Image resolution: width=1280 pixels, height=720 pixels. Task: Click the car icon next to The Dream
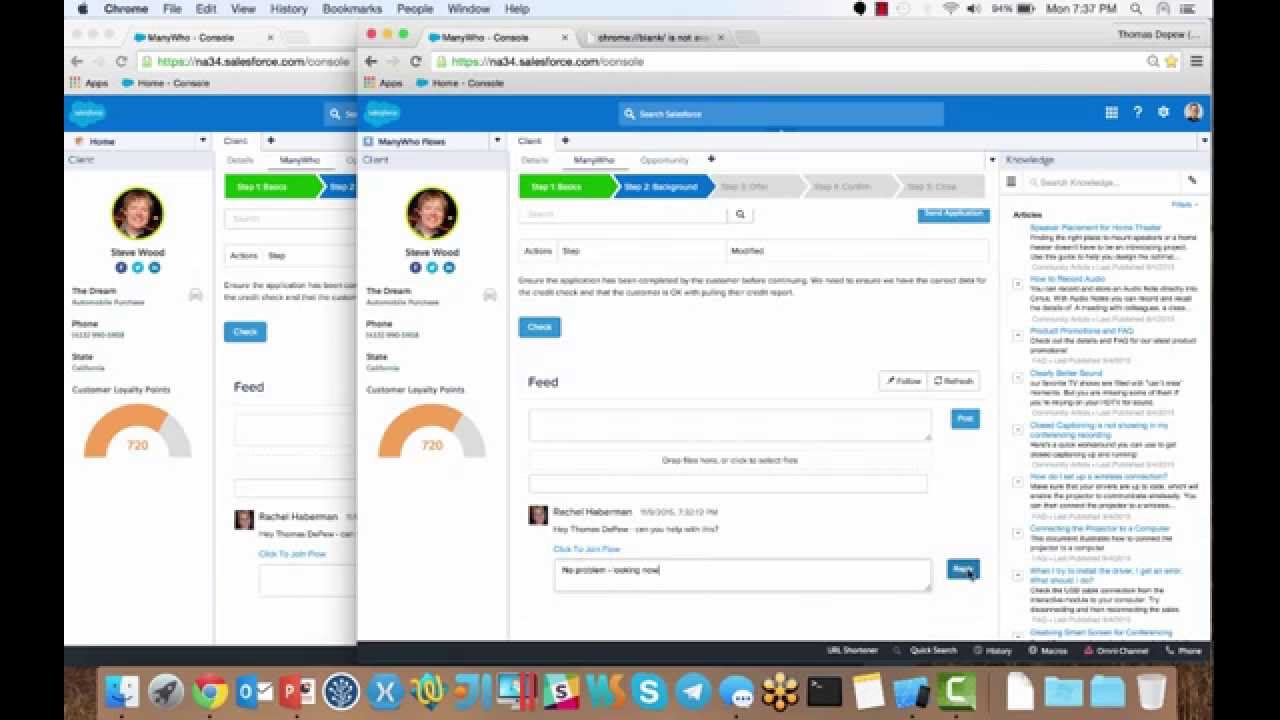490,295
